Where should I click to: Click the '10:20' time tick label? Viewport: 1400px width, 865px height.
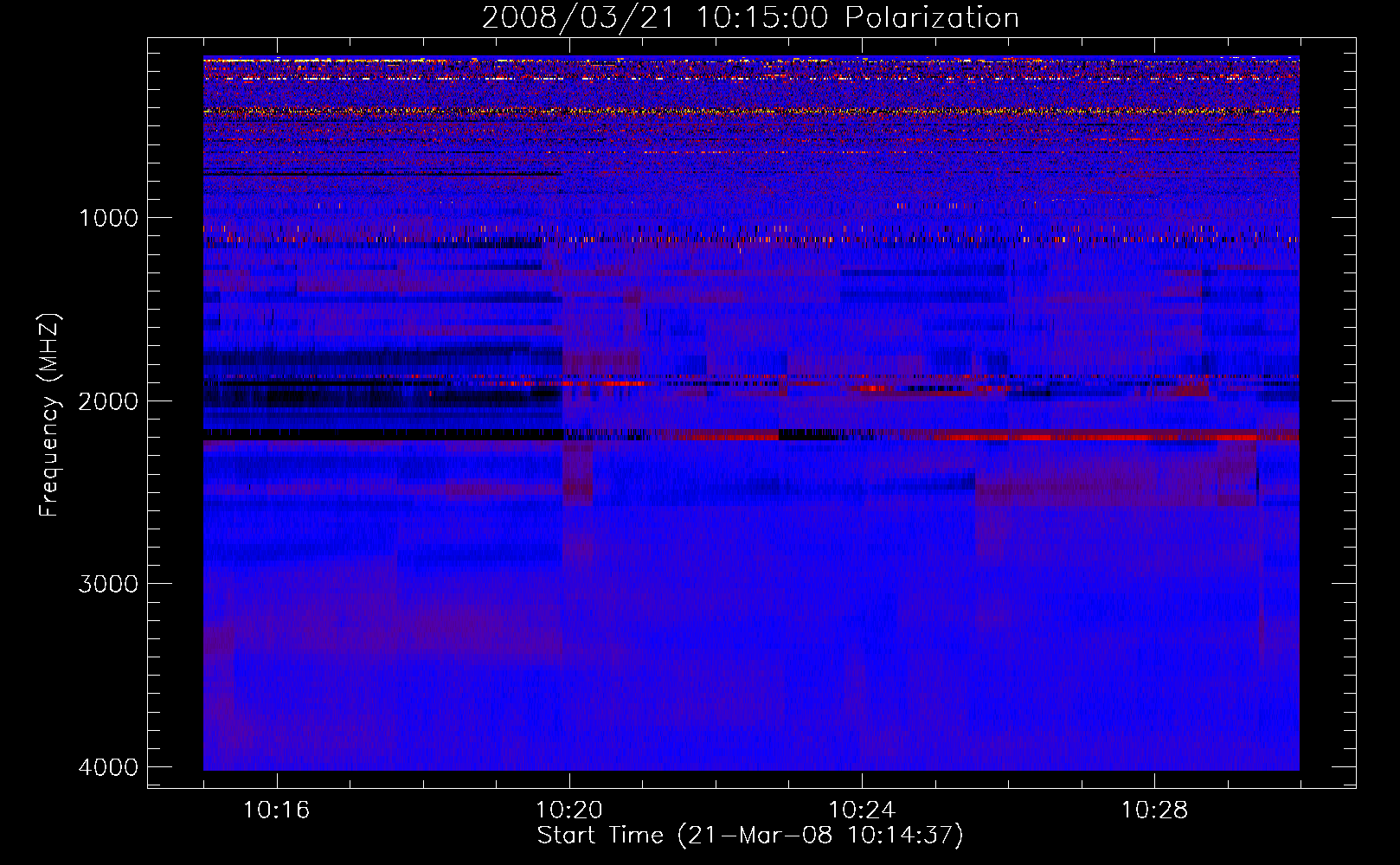coord(568,811)
